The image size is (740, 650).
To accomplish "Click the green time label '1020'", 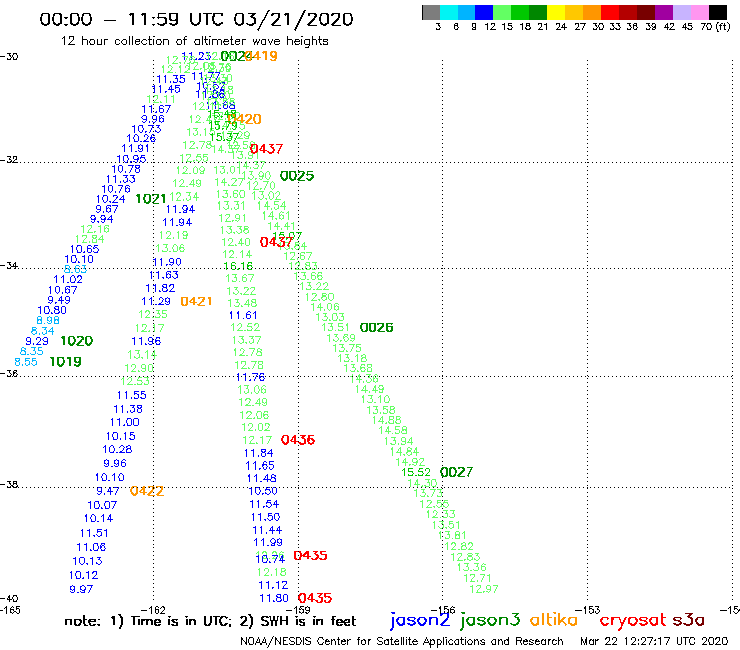I will pos(76,341).
